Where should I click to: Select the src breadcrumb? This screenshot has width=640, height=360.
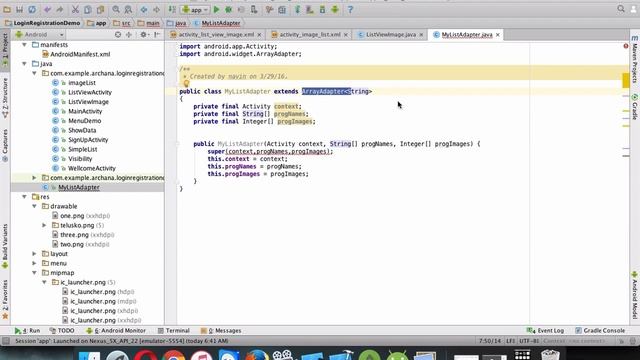click(122, 23)
